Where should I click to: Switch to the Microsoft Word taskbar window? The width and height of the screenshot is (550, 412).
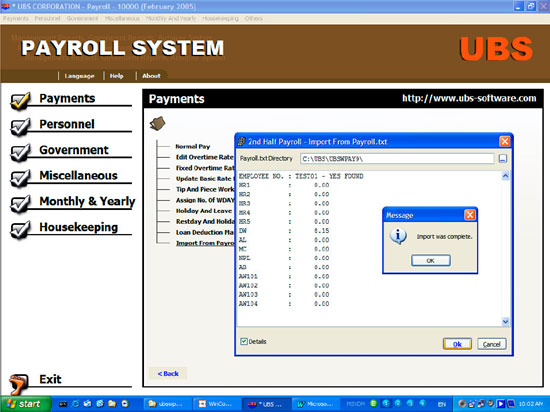pyautogui.click(x=315, y=404)
